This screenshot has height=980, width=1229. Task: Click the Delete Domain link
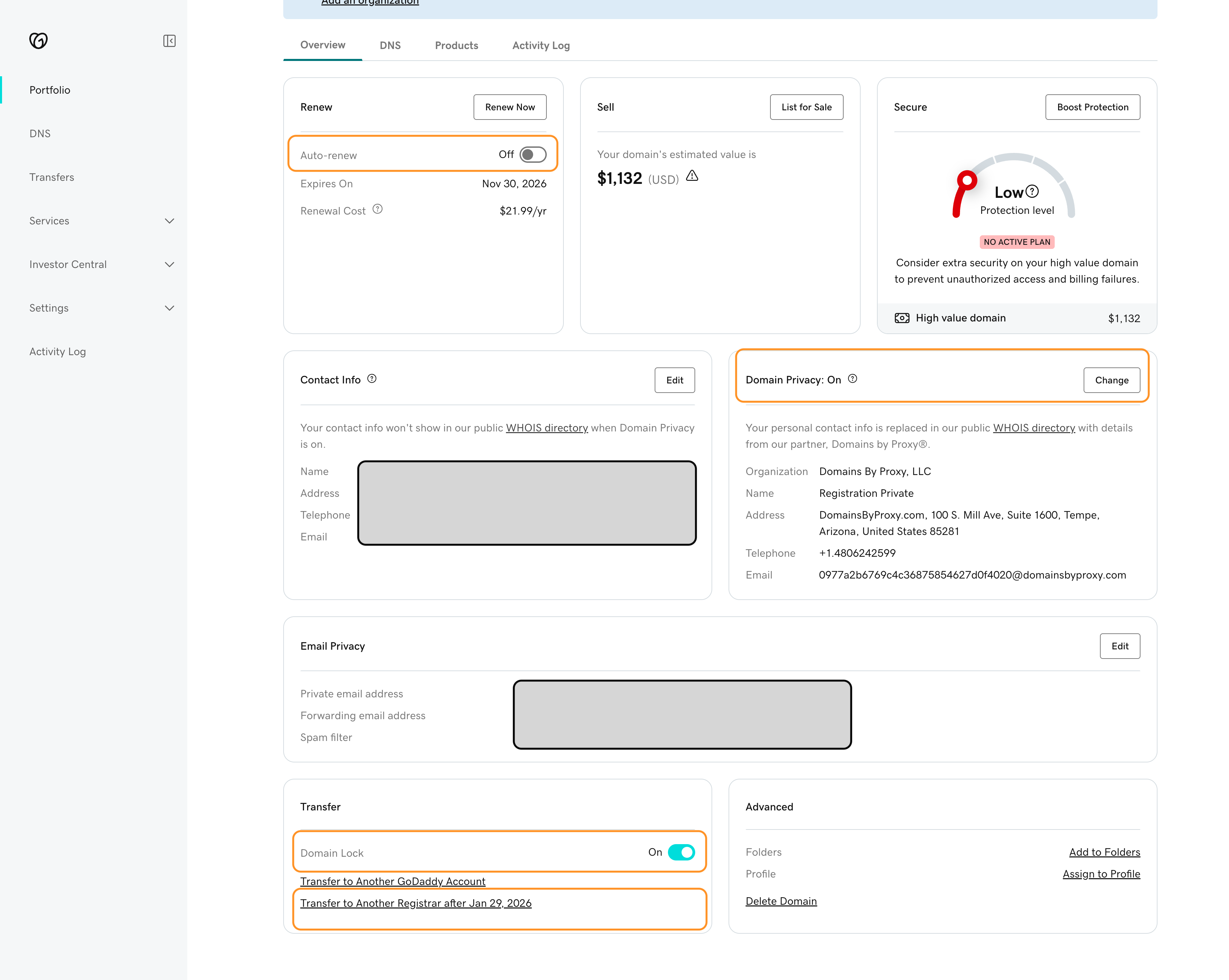(781, 901)
